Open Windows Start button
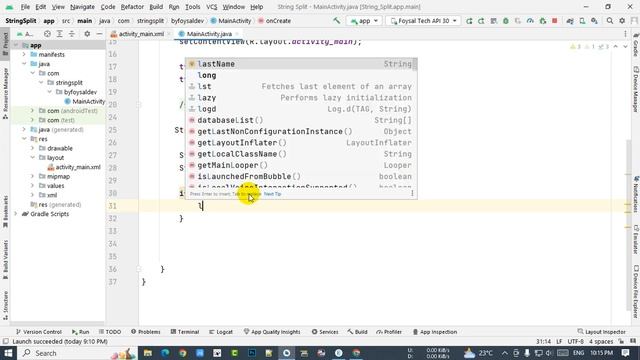This screenshot has width=640, height=360. pos(8,353)
